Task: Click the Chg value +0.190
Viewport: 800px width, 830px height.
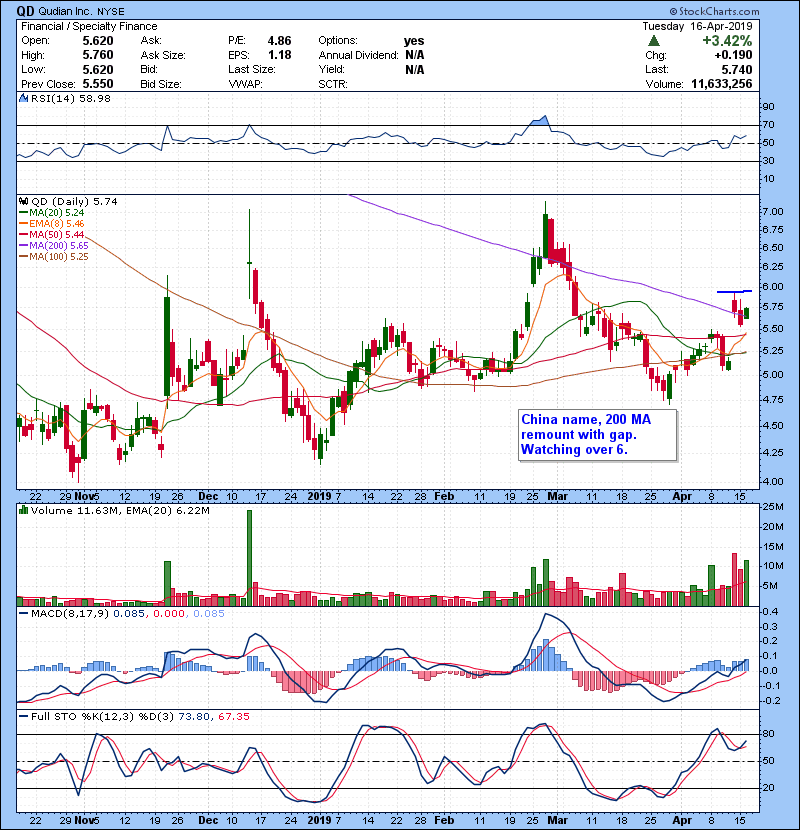Action: click(x=733, y=55)
